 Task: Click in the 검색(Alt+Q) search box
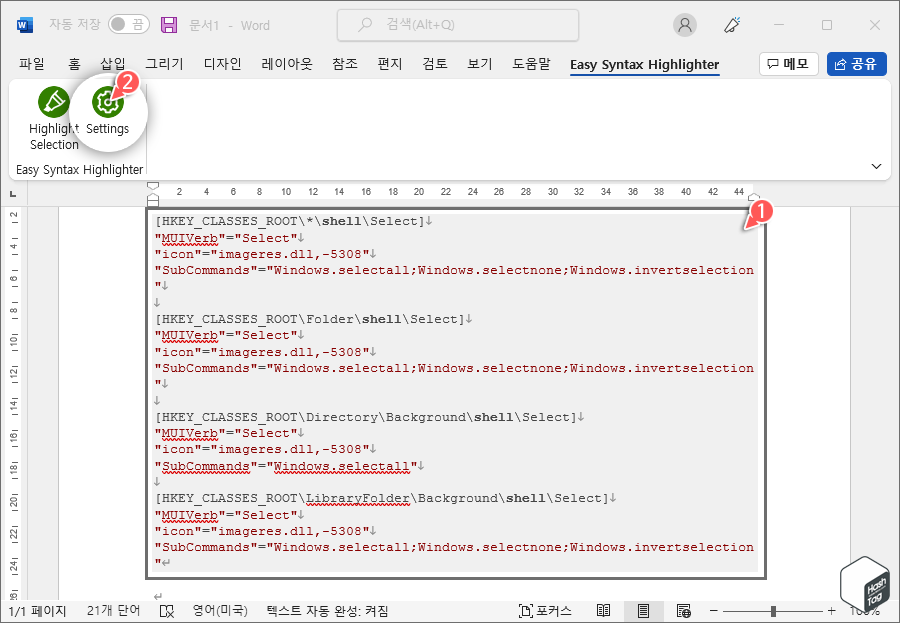457,25
